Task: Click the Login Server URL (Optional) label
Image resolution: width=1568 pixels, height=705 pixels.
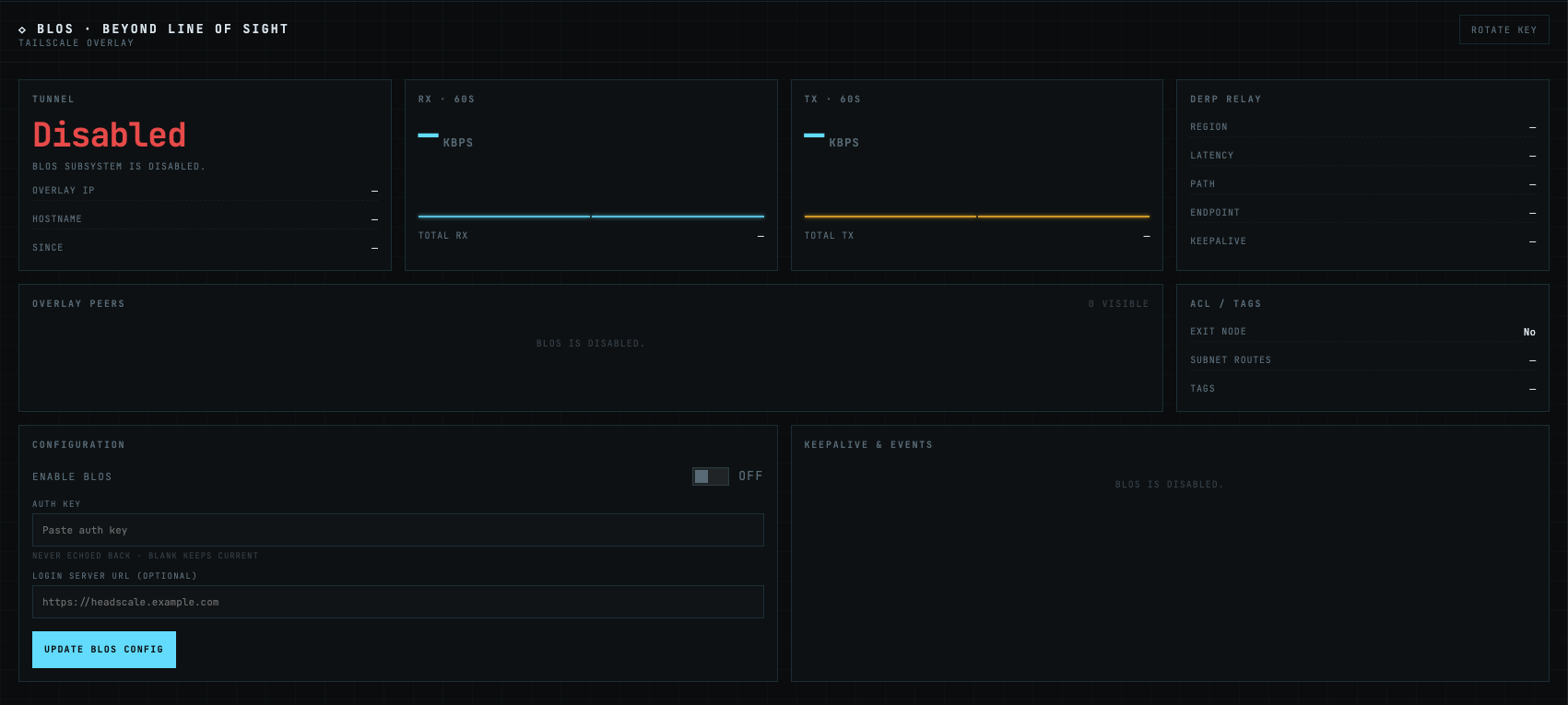Action: point(114,576)
